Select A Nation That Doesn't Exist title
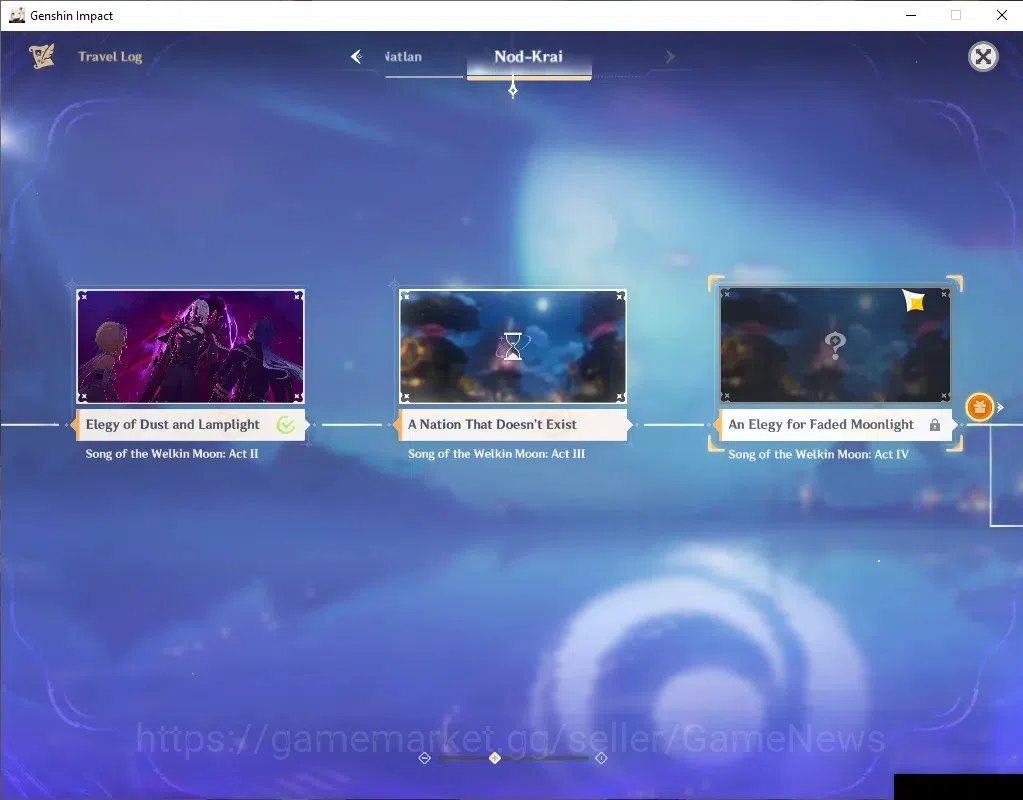Viewport: 1023px width, 800px height. pos(492,424)
